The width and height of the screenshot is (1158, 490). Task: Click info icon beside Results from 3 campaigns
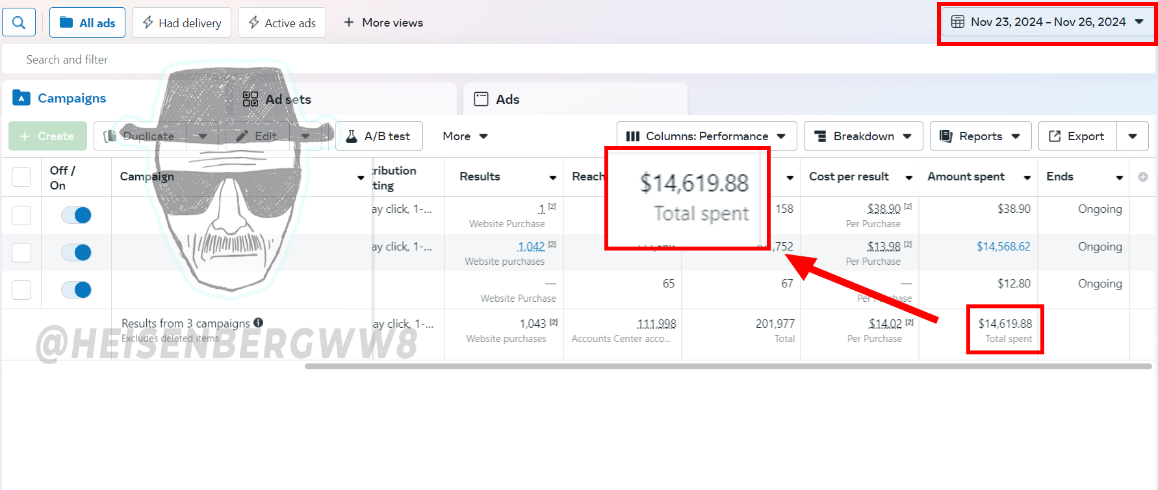258,323
